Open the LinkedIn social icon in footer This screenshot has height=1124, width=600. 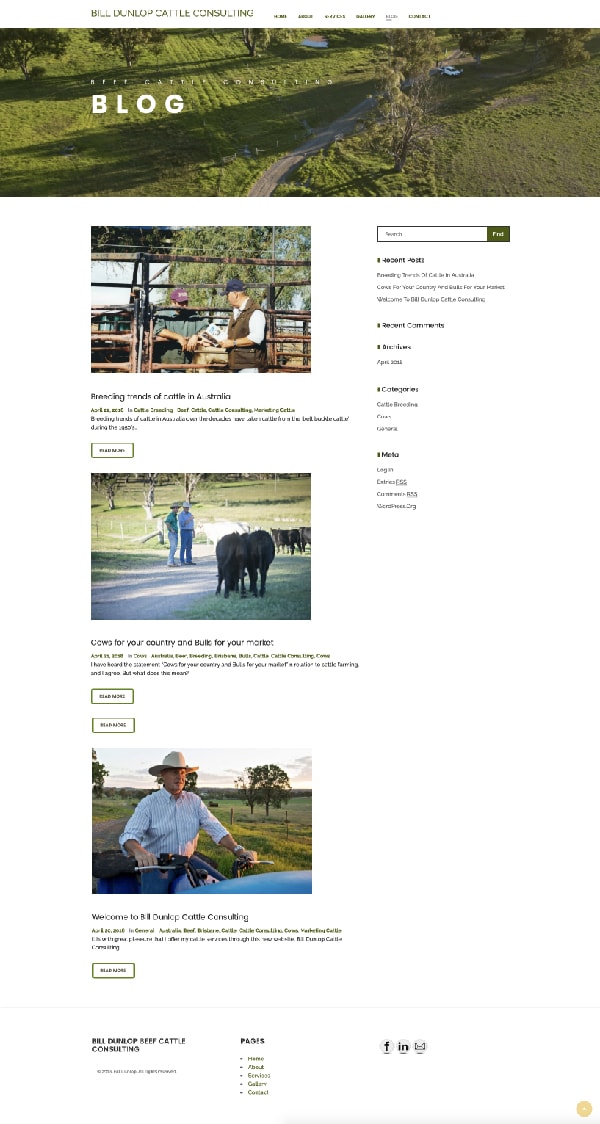point(404,1047)
